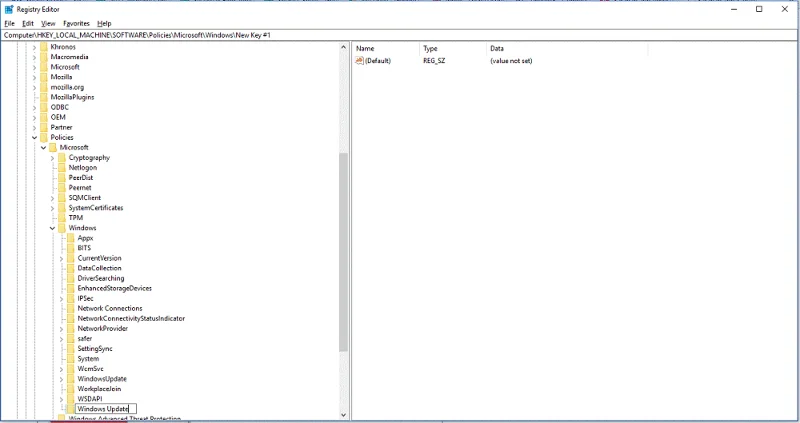The width and height of the screenshot is (800, 423).
Task: Click the (Default) string value icon
Action: (x=359, y=61)
